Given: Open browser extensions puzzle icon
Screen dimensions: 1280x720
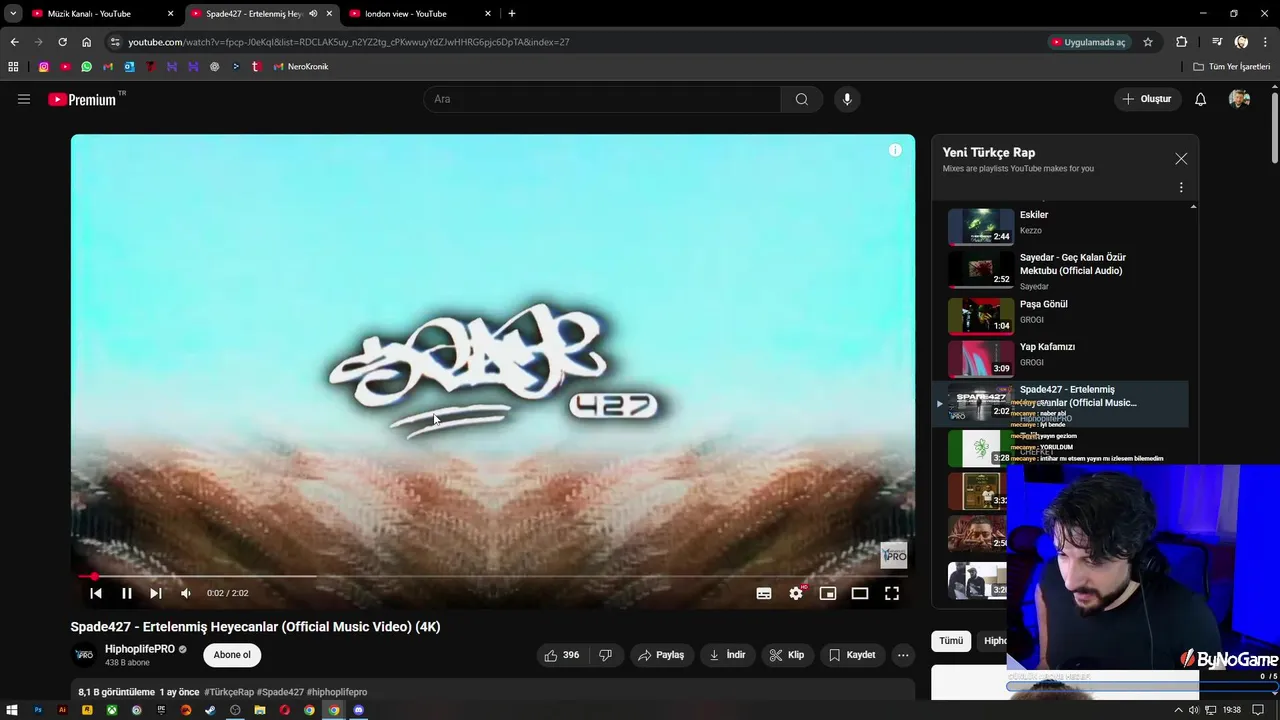Looking at the screenshot, I should pos(1182,42).
